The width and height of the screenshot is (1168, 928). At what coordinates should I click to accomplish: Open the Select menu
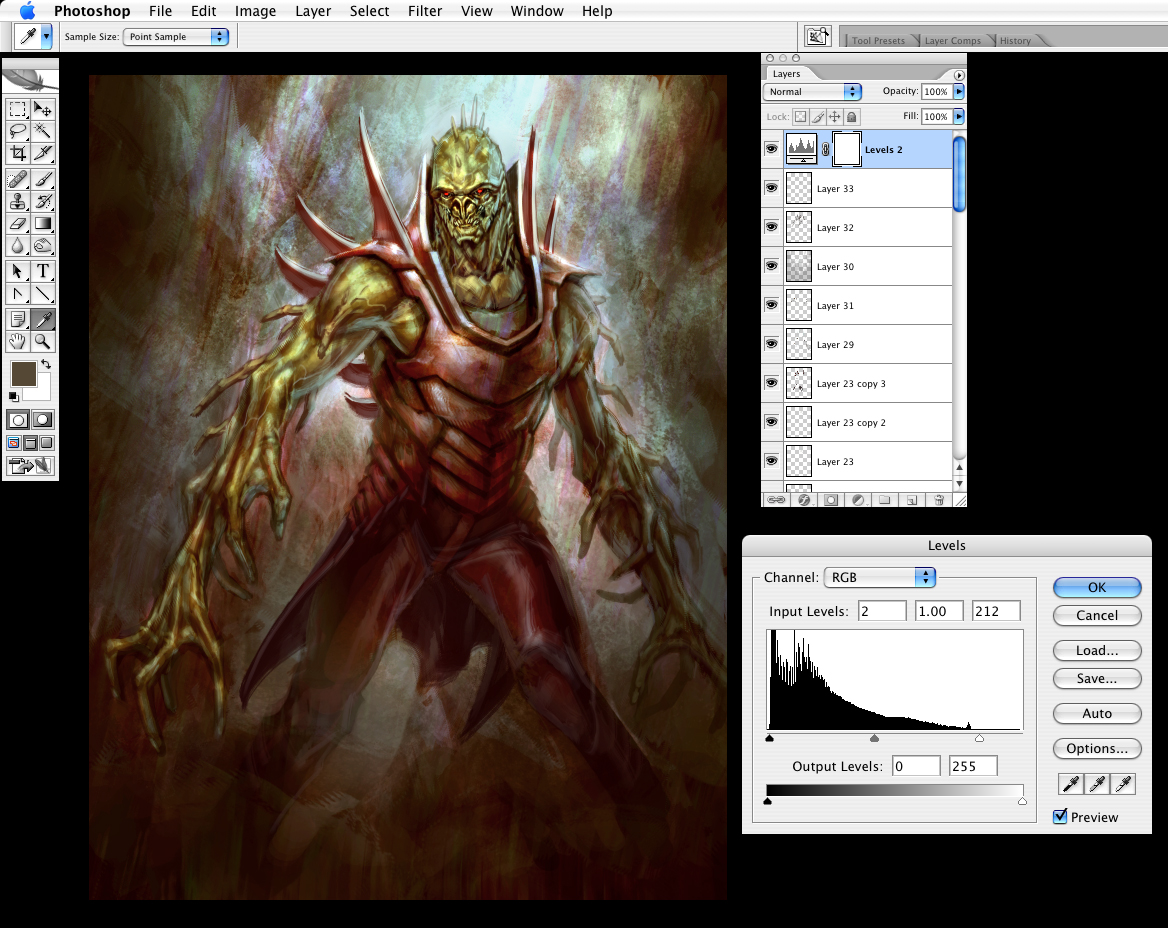pos(369,11)
